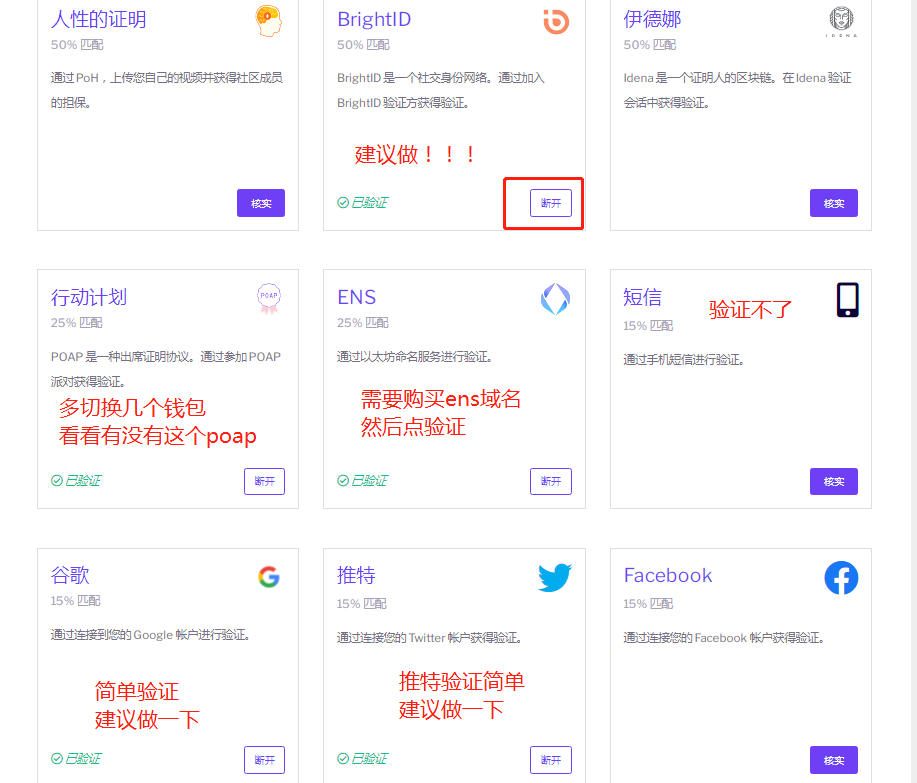Viewport: 917px width, 783px height.
Task: Click 已验证 status in BrightID card
Action: click(369, 202)
